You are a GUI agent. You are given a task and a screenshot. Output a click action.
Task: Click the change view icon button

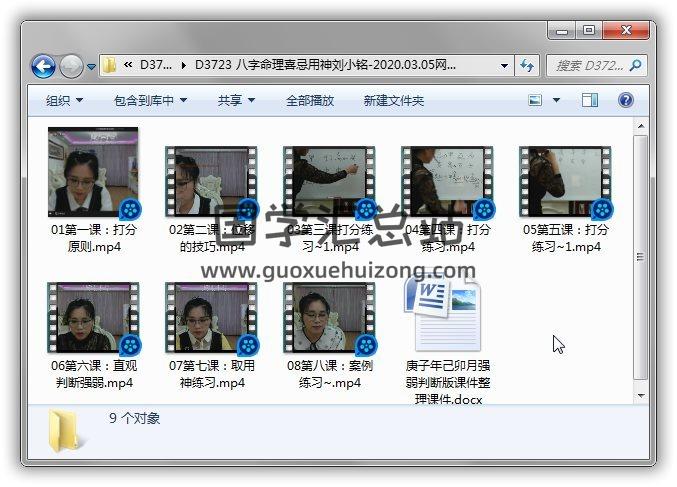click(x=535, y=100)
